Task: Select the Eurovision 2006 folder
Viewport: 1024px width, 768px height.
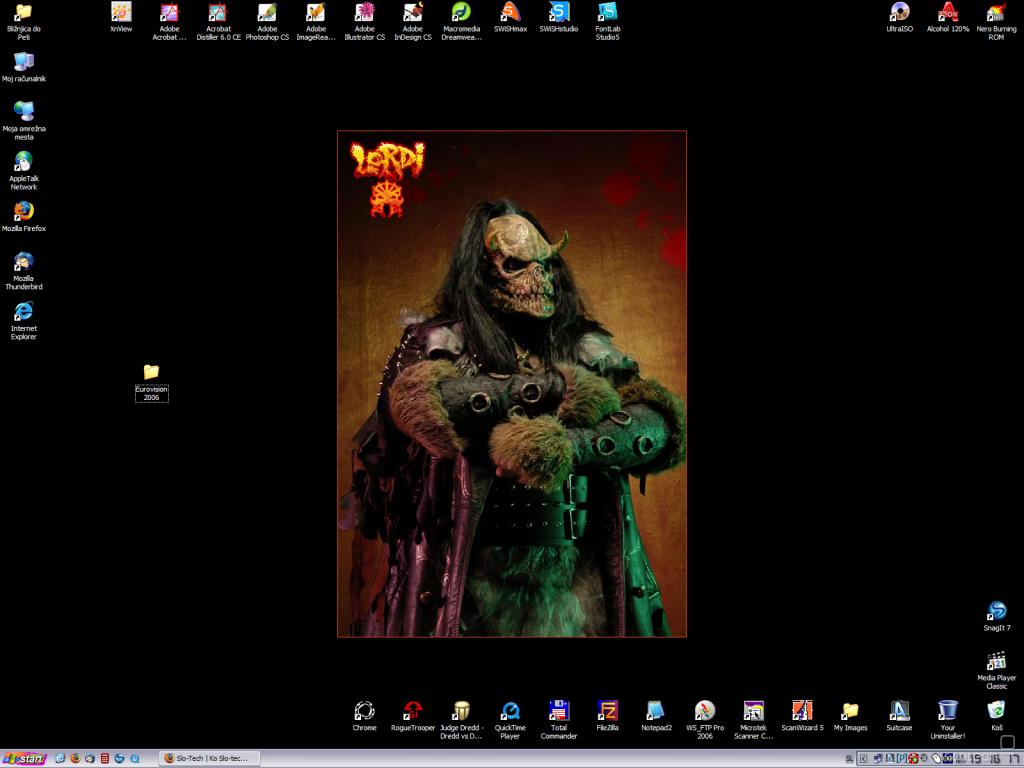Action: tap(152, 383)
